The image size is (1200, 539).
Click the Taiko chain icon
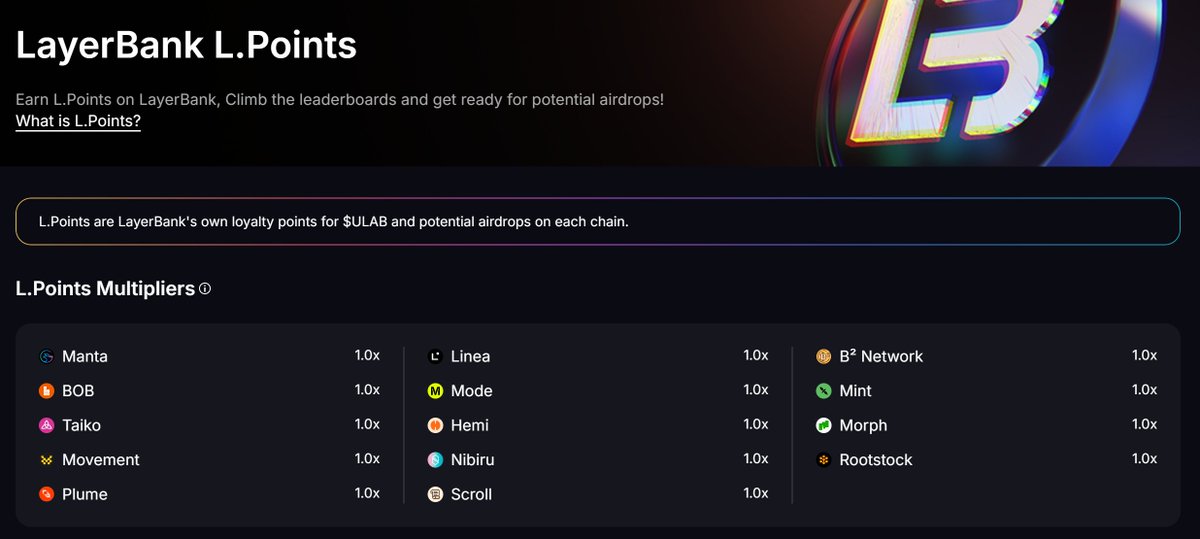pos(46,426)
